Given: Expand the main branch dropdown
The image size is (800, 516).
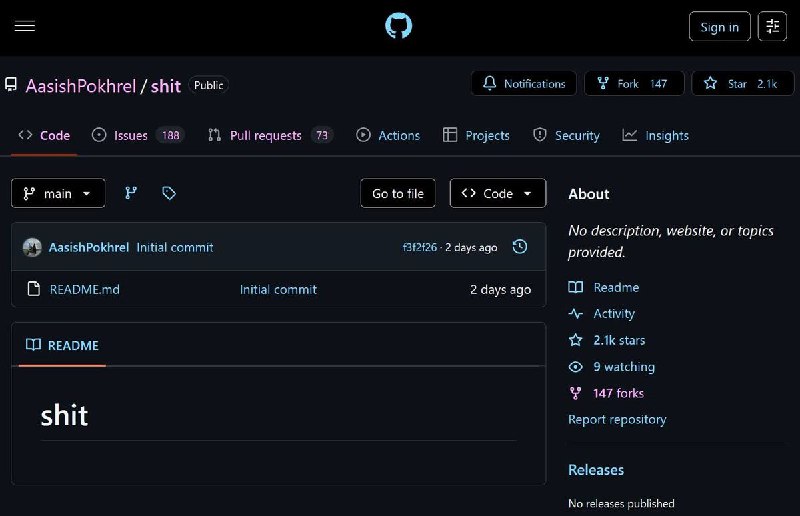Looking at the screenshot, I should point(58,193).
